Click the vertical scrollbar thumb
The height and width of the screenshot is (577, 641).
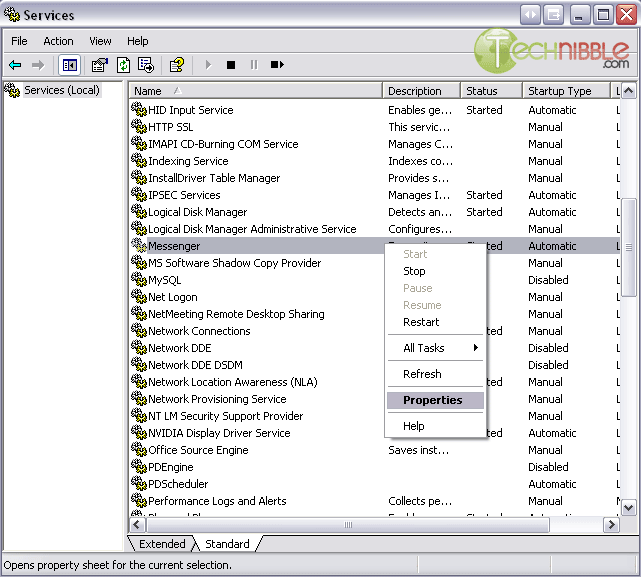click(629, 247)
